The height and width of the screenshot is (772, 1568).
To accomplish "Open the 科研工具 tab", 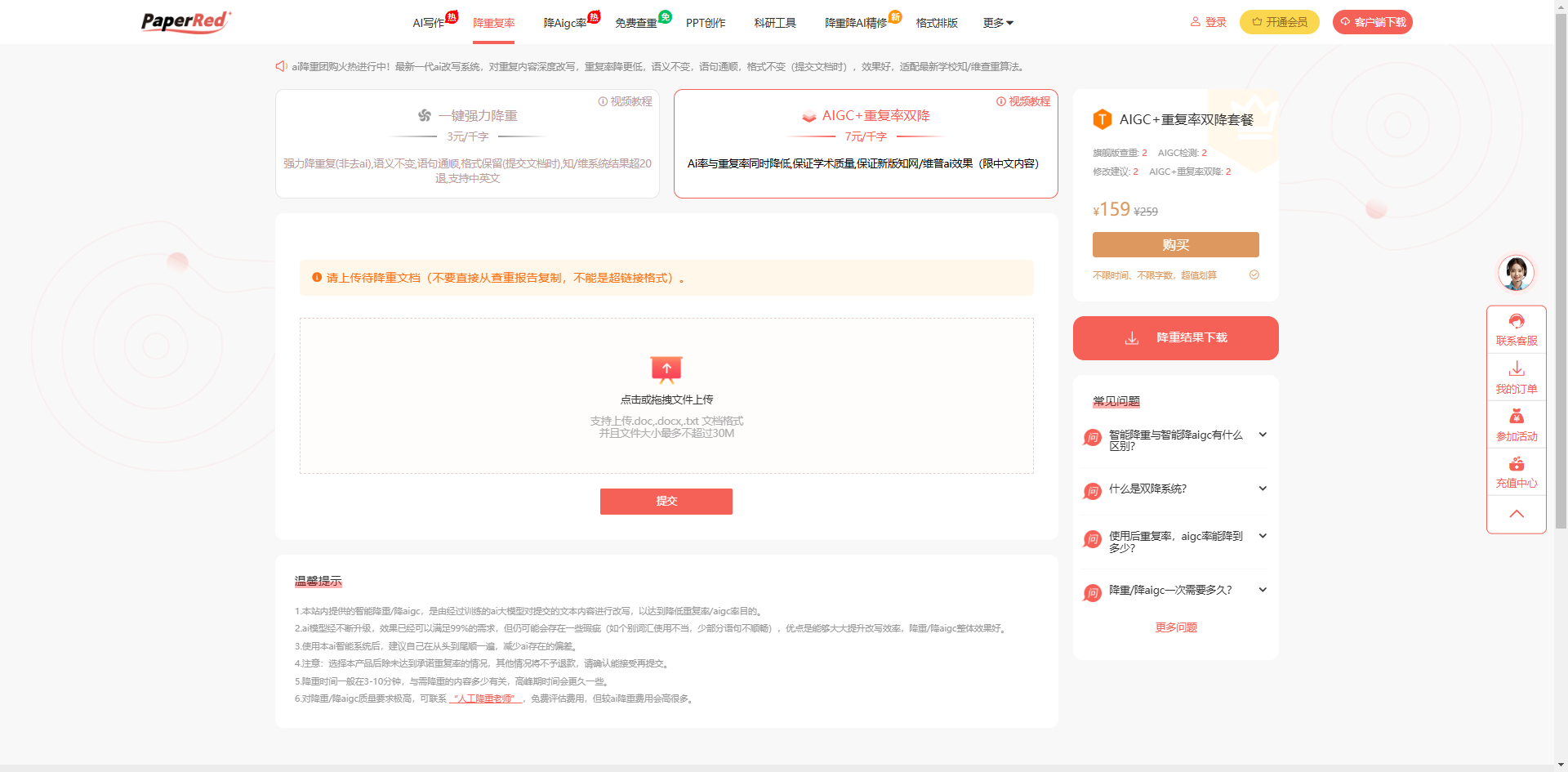I will coord(775,23).
